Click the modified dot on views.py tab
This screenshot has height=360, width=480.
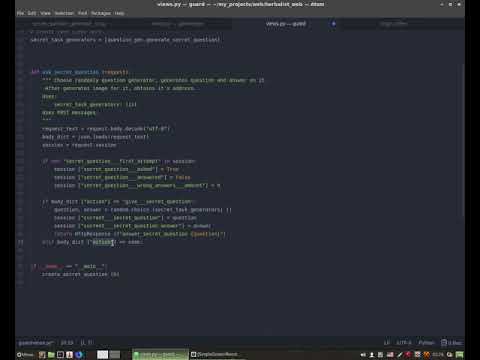(333, 24)
